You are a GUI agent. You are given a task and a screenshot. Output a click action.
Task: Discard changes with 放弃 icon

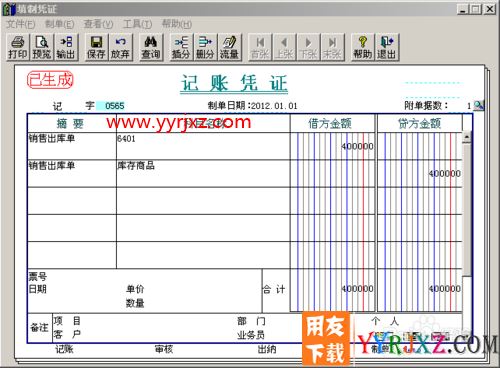tap(120, 47)
